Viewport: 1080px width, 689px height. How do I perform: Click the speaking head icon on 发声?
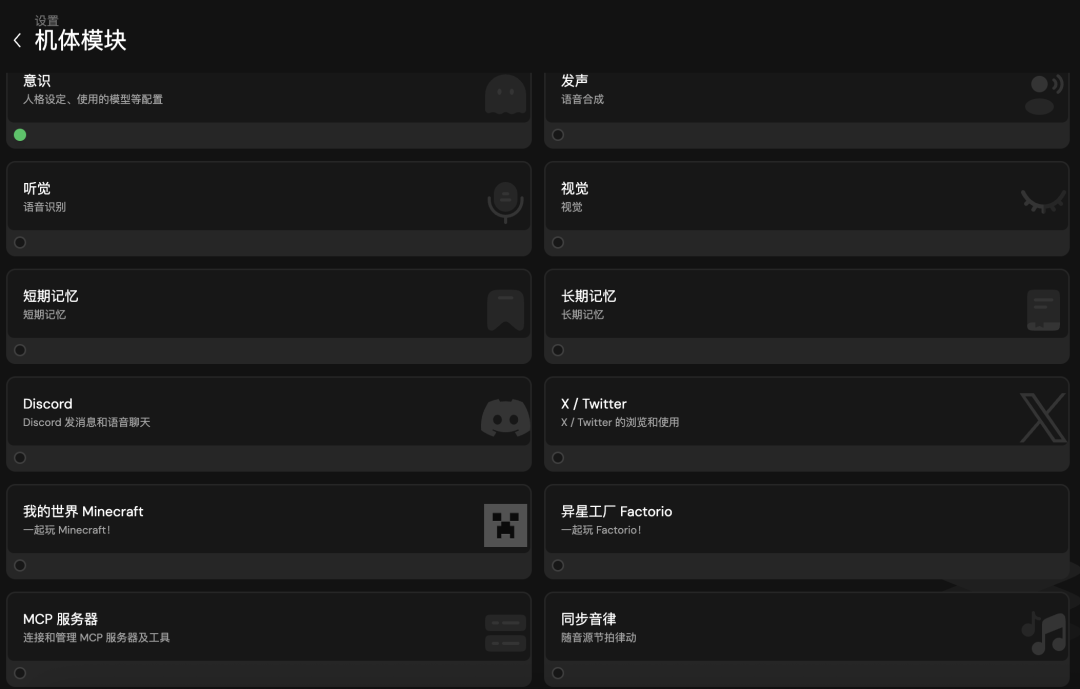click(x=1043, y=94)
